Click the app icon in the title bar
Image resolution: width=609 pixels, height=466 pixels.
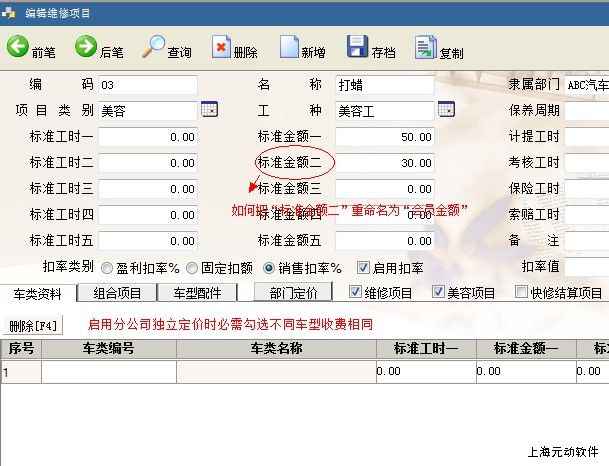11,11
